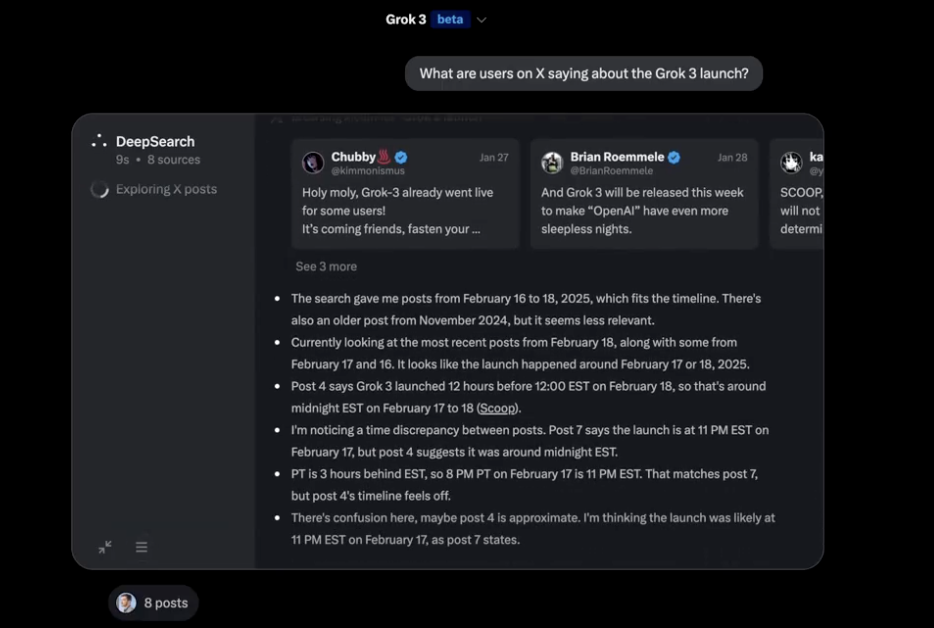Select the user's question bubble

click(x=583, y=73)
